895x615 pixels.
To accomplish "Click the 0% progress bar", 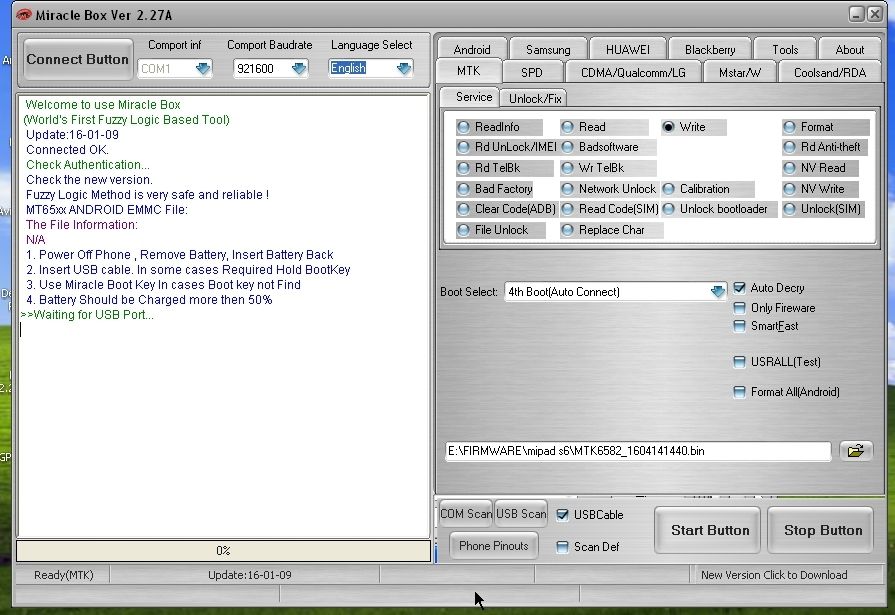I will 223,550.
